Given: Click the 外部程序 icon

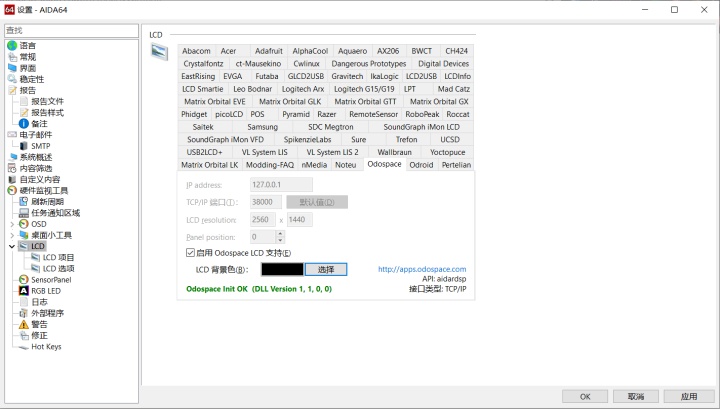Looking at the screenshot, I should [x=24, y=313].
